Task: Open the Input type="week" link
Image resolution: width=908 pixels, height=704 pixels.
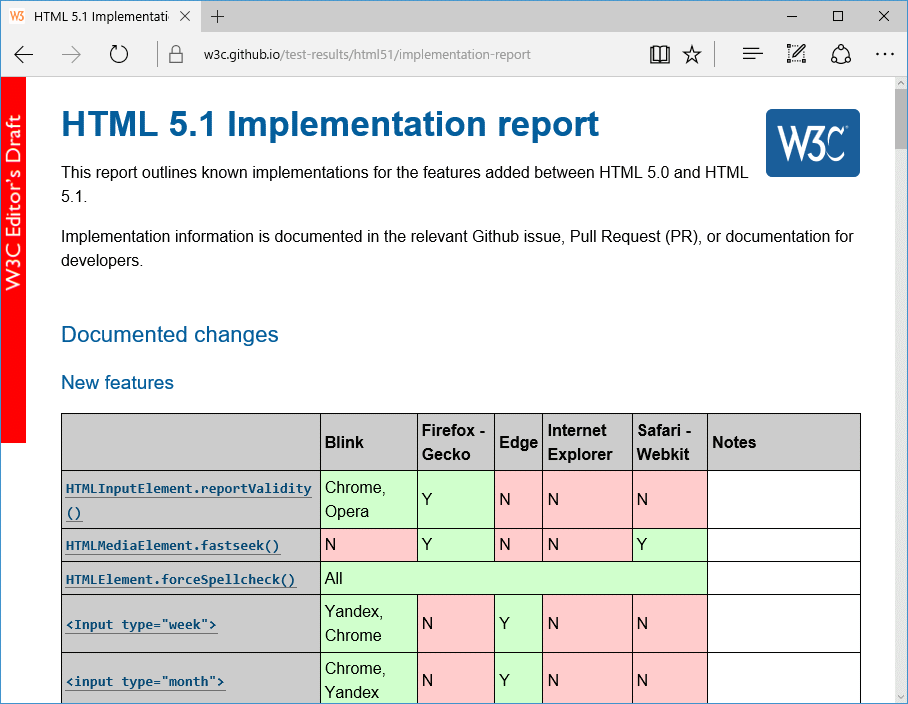Action: click(141, 624)
